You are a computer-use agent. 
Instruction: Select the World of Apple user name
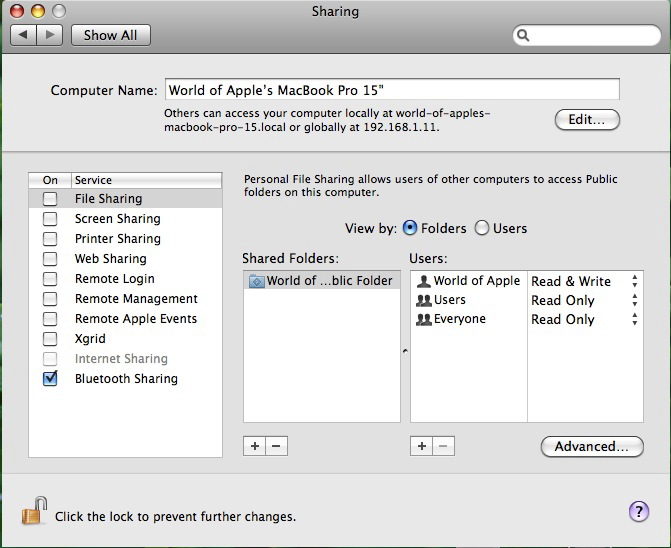tap(477, 281)
